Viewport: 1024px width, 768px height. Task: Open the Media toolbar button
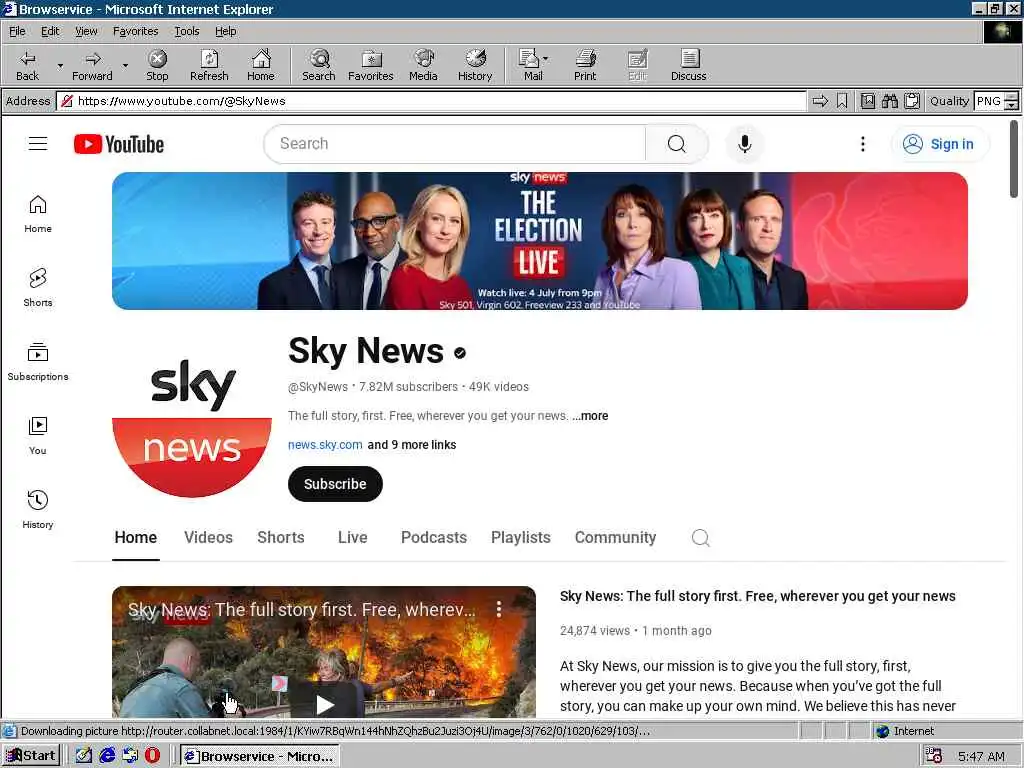423,65
